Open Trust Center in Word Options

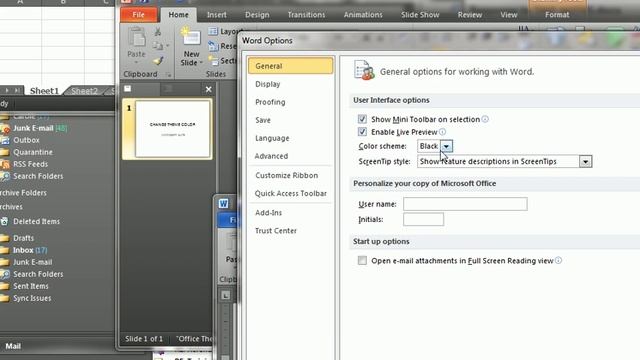coord(291,231)
